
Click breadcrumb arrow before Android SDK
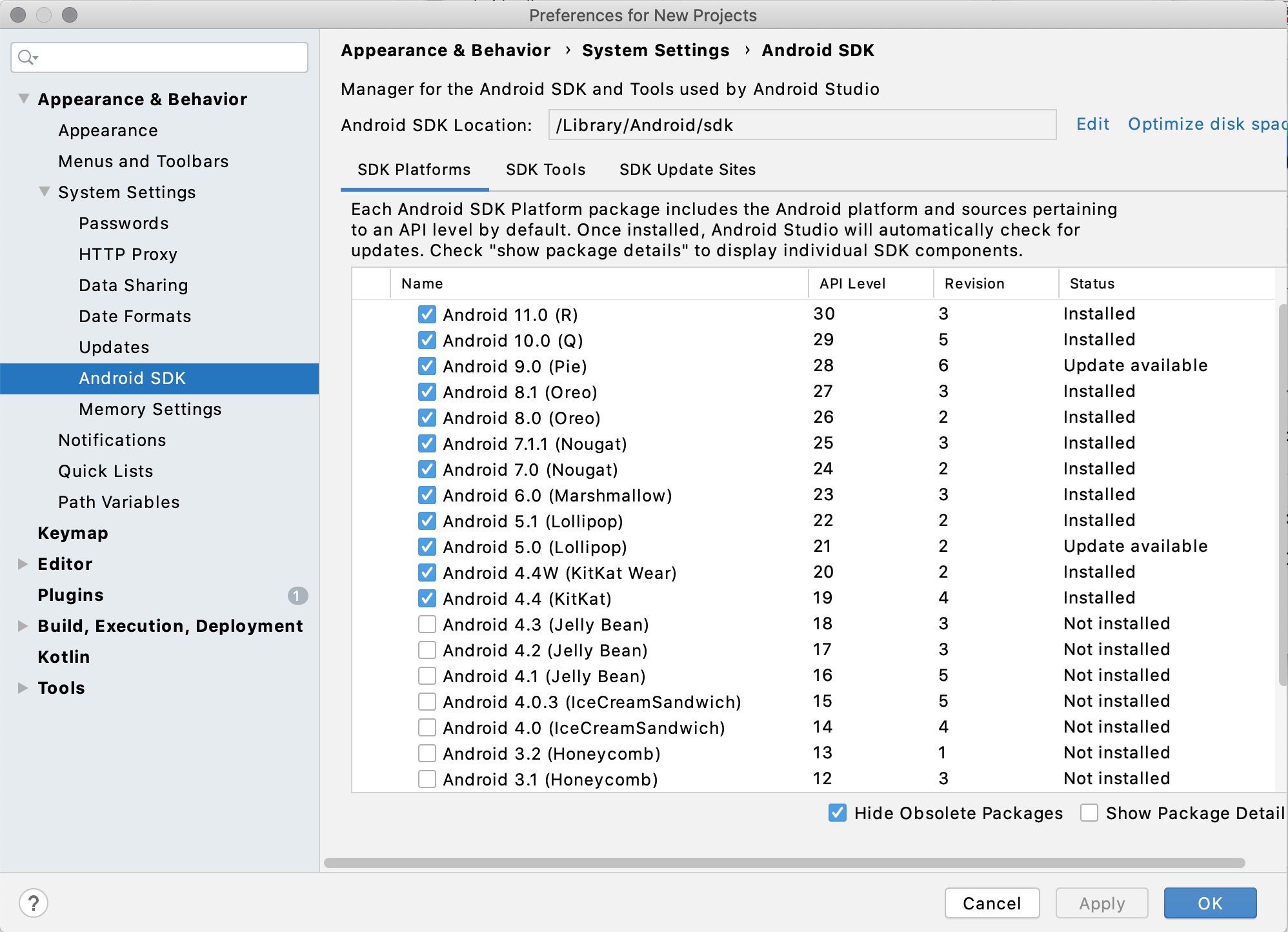click(747, 50)
